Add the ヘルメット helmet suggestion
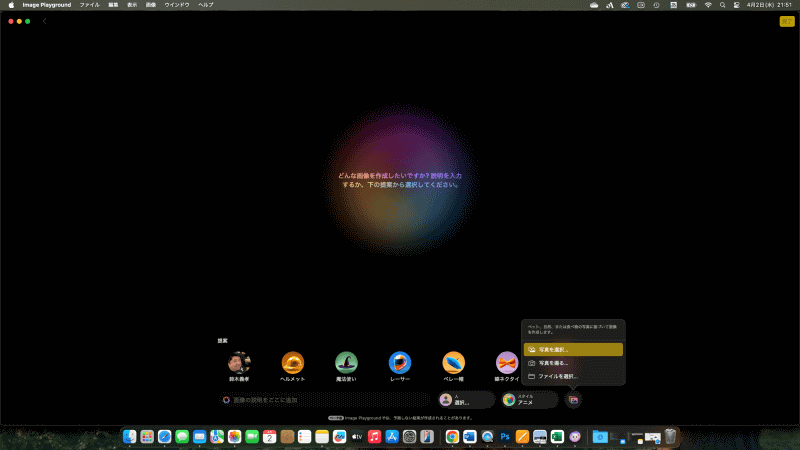The height and width of the screenshot is (450, 800). pyautogui.click(x=293, y=363)
